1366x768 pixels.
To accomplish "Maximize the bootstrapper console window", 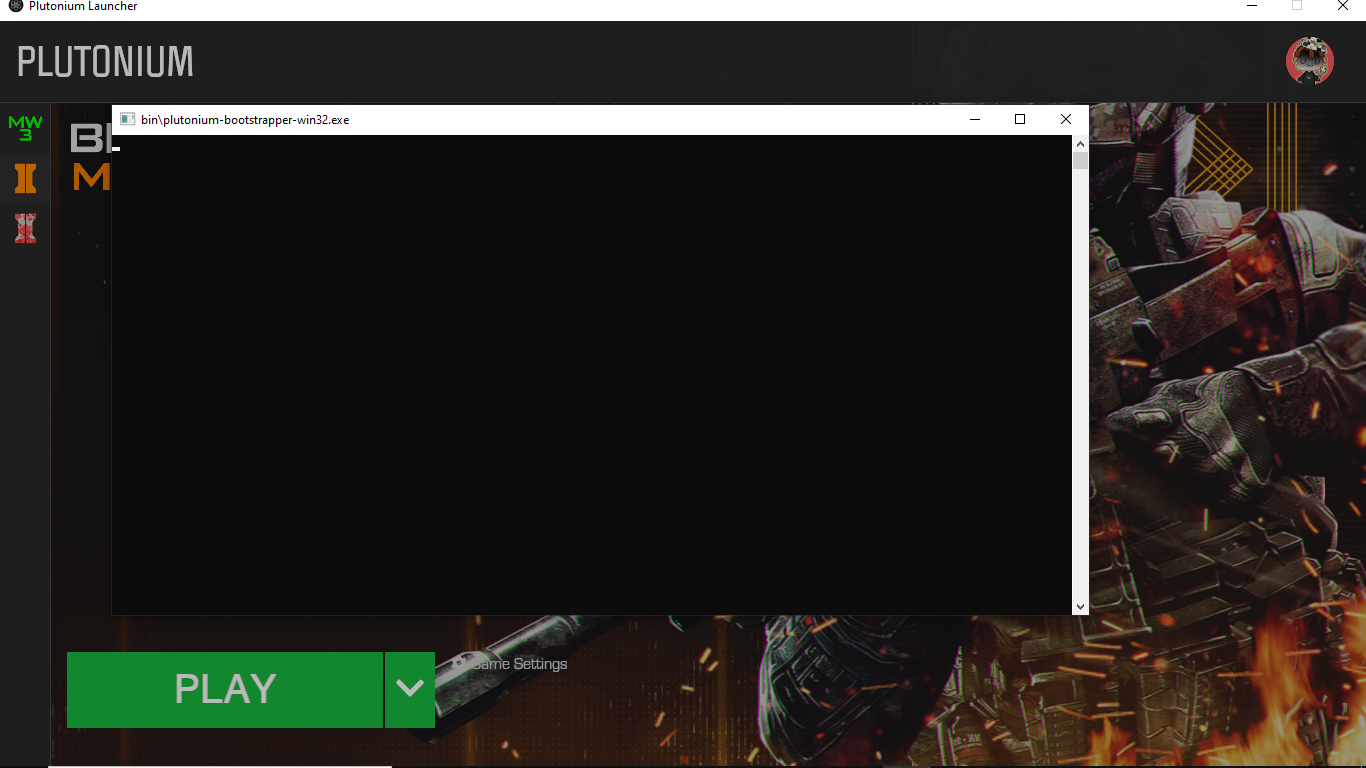I will [1020, 119].
